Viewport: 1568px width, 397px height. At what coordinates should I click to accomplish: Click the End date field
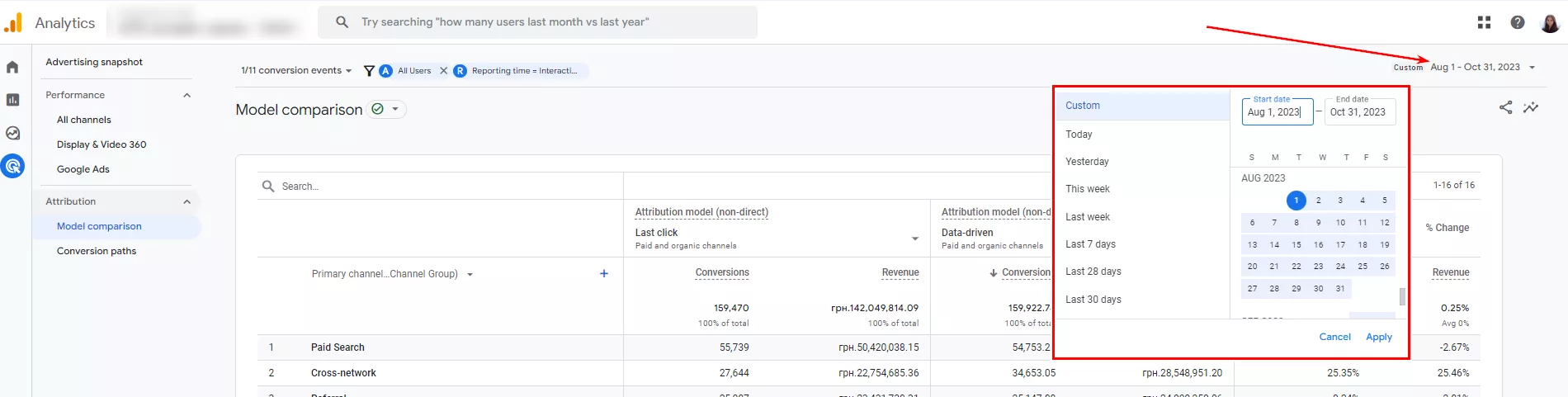pos(1360,112)
